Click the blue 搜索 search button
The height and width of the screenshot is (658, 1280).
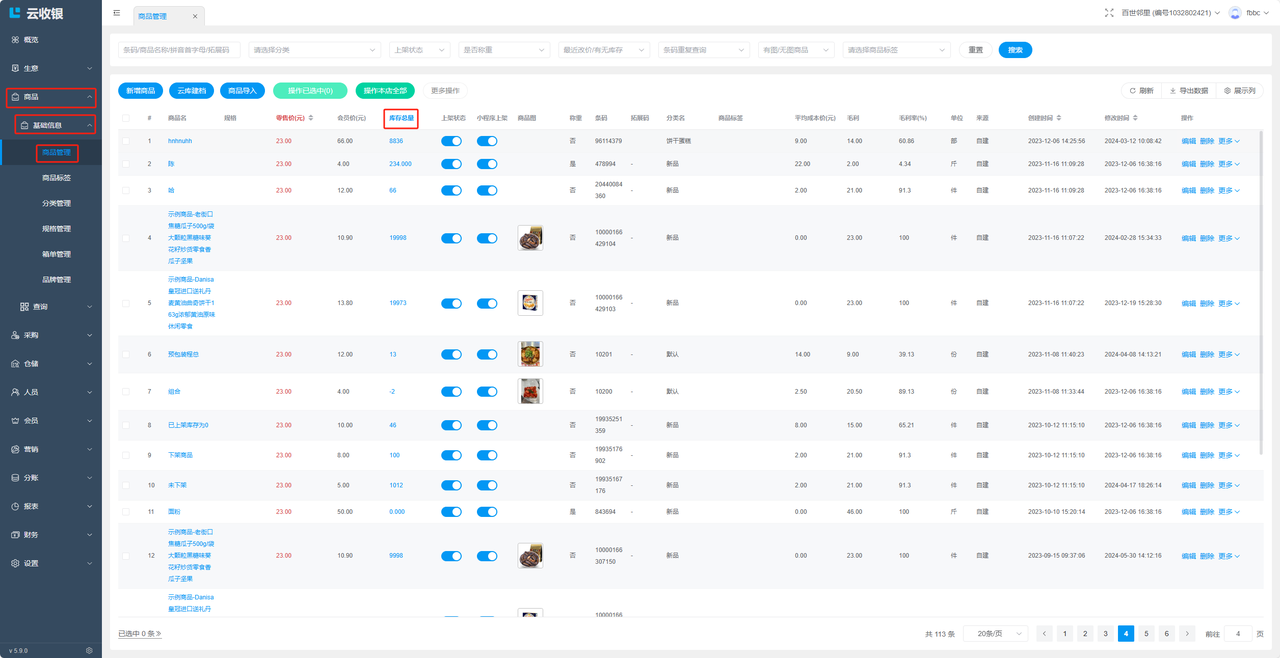1015,50
